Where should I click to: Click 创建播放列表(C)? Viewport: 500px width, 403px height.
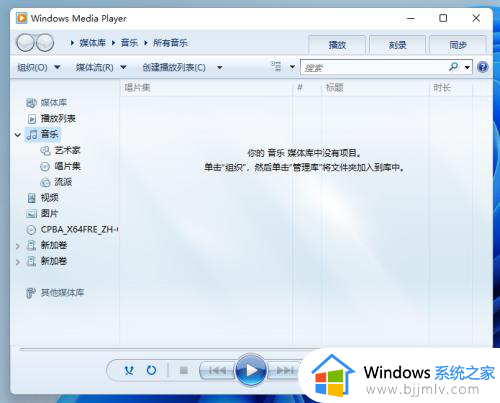[x=174, y=68]
